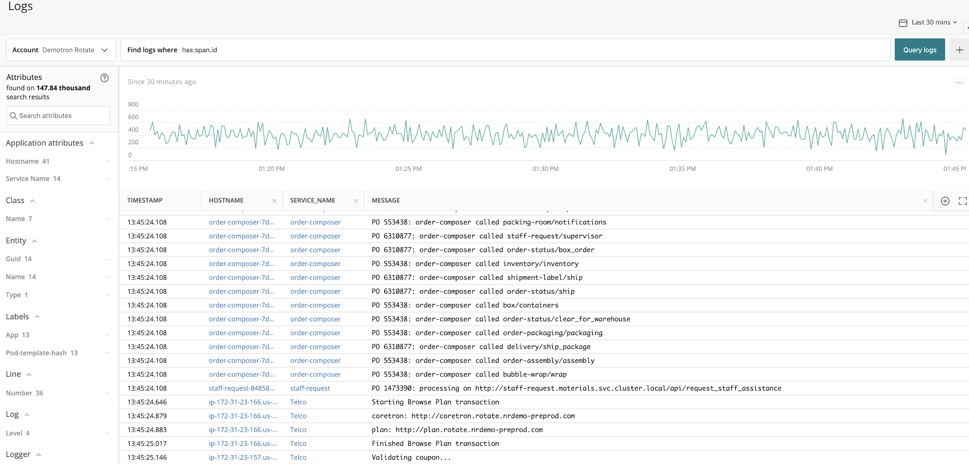Viewport: 969px width, 464px height.
Task: Select the Service Name 14 attribute
Action: pos(33,179)
